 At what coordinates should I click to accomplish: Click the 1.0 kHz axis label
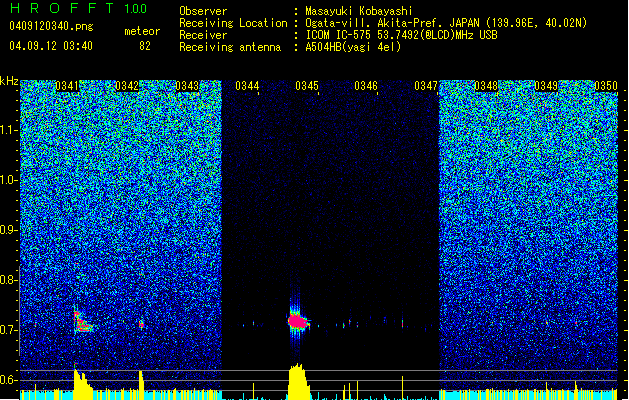[x=8, y=180]
